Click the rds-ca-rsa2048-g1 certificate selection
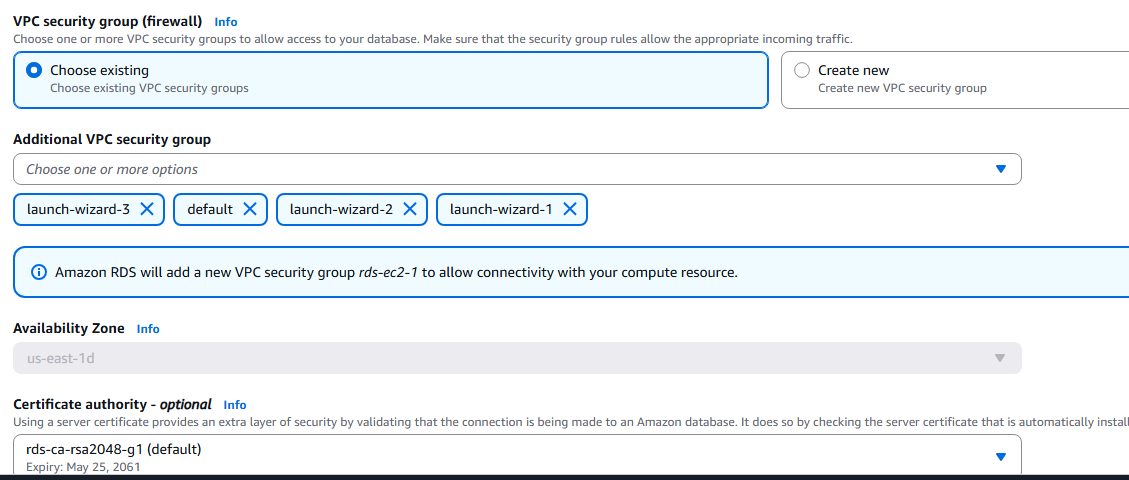Image resolution: width=1129 pixels, height=480 pixels. [x=517, y=457]
